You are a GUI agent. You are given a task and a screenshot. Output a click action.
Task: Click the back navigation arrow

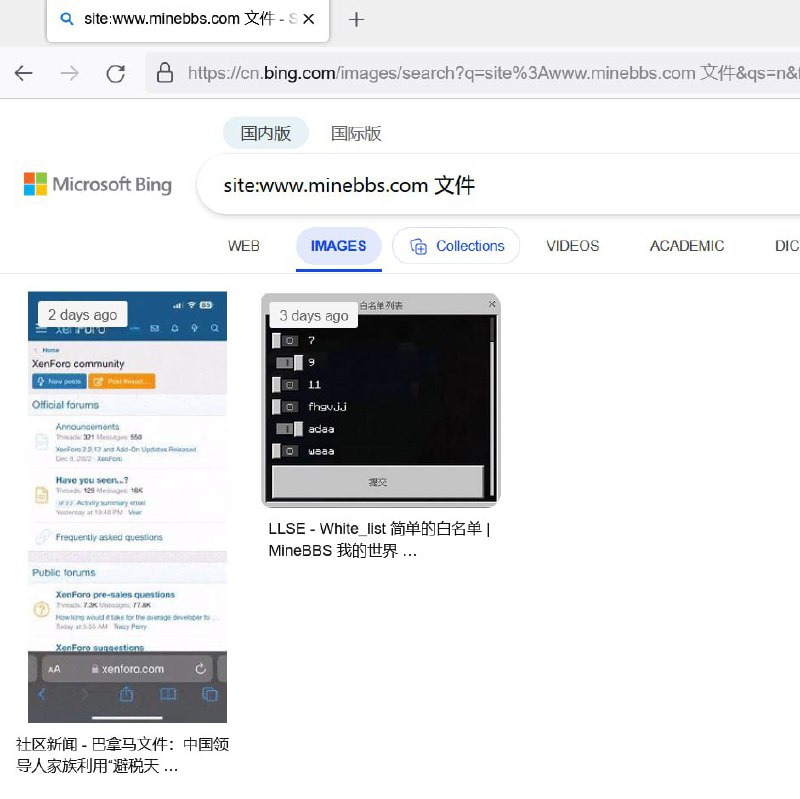click(x=24, y=72)
